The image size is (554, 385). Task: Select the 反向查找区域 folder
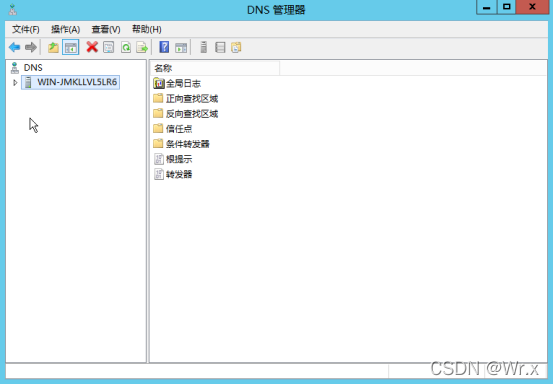click(x=186, y=114)
